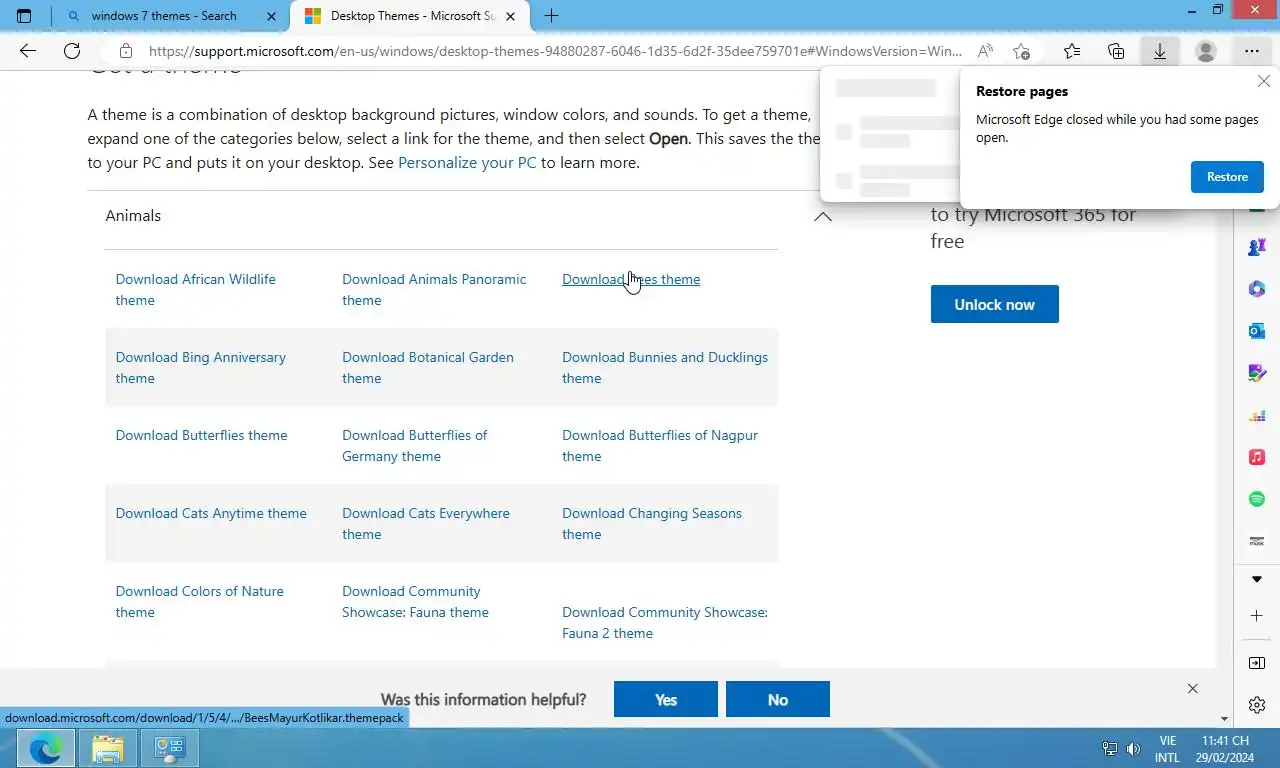The height and width of the screenshot is (768, 1280).
Task: Answer Yes to helpful question
Action: (666, 699)
